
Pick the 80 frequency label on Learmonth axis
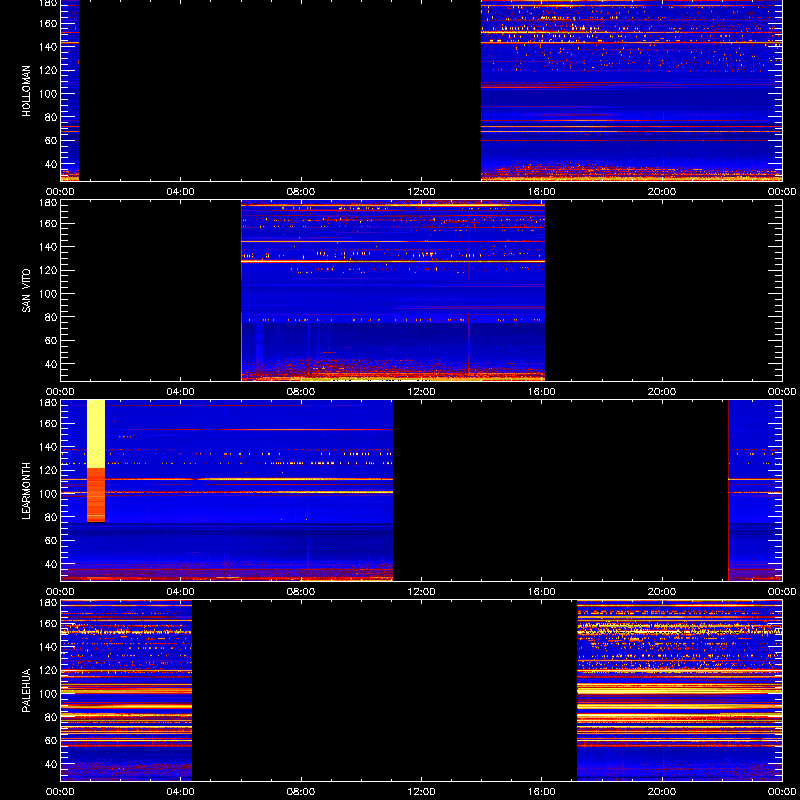(51, 517)
